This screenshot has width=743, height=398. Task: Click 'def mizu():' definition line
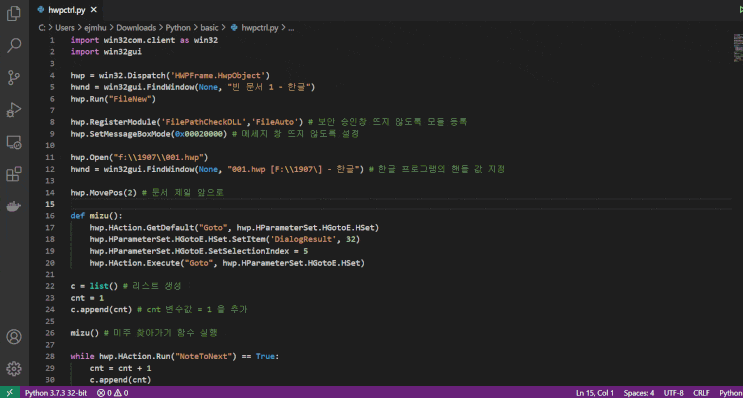[x=96, y=216]
